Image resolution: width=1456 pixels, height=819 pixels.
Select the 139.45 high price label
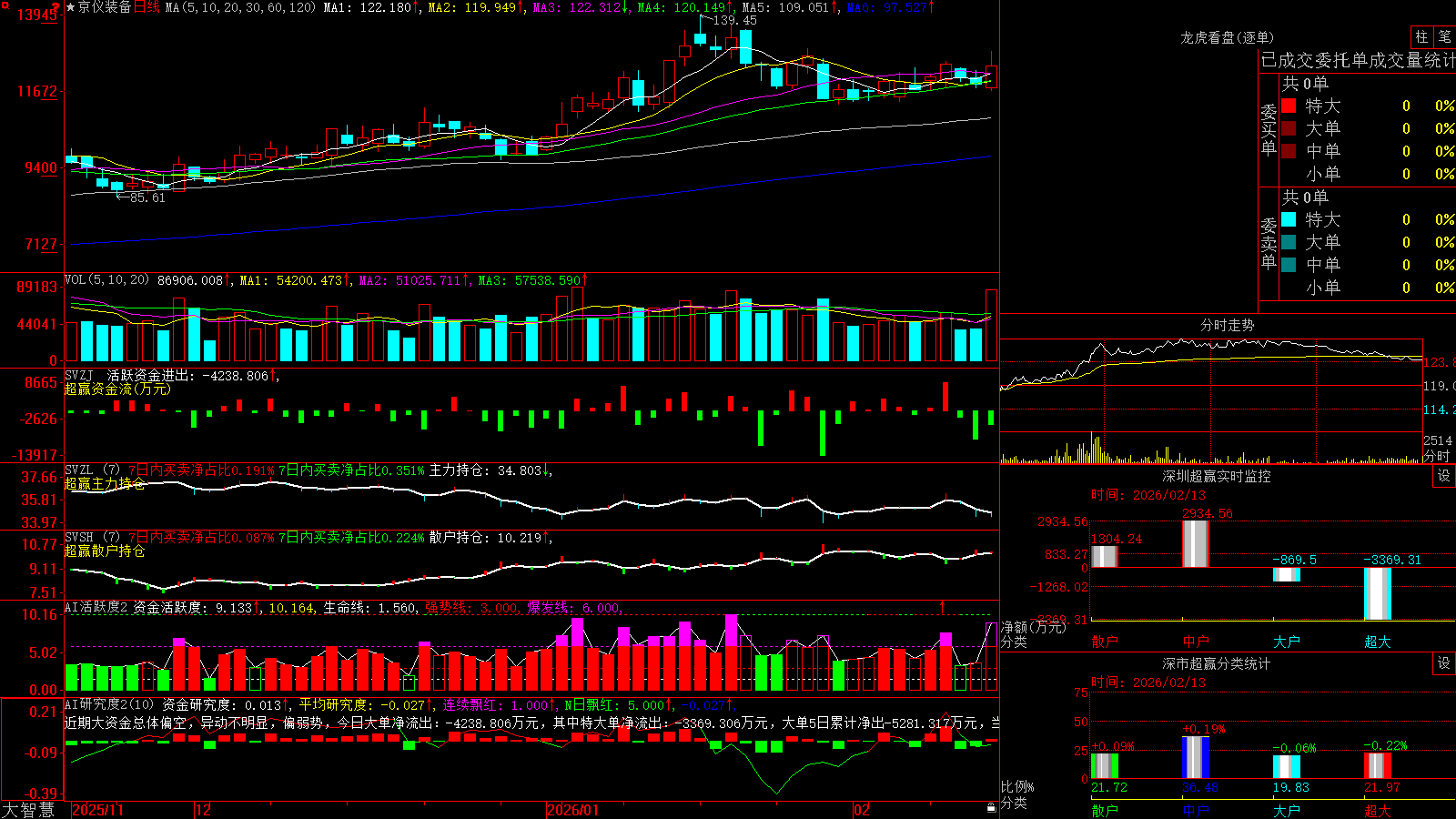[x=735, y=20]
